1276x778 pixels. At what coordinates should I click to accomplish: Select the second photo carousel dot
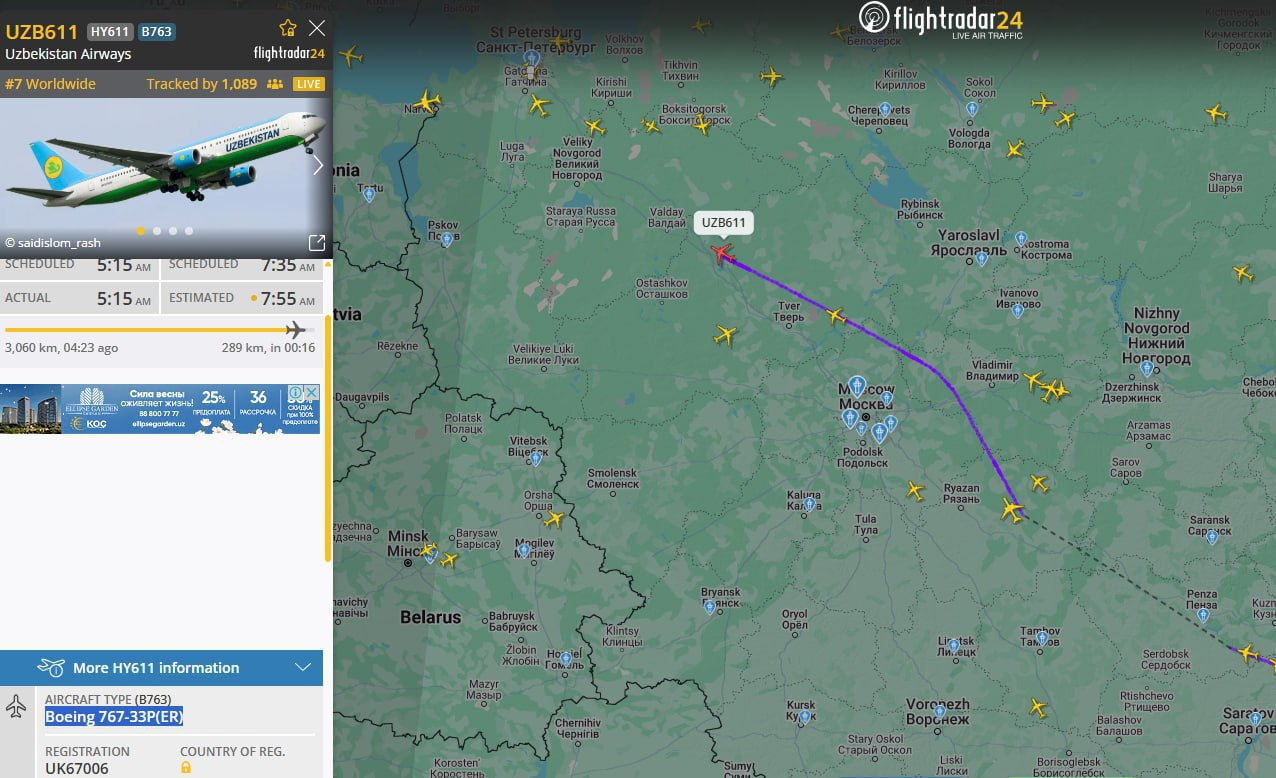(x=157, y=231)
